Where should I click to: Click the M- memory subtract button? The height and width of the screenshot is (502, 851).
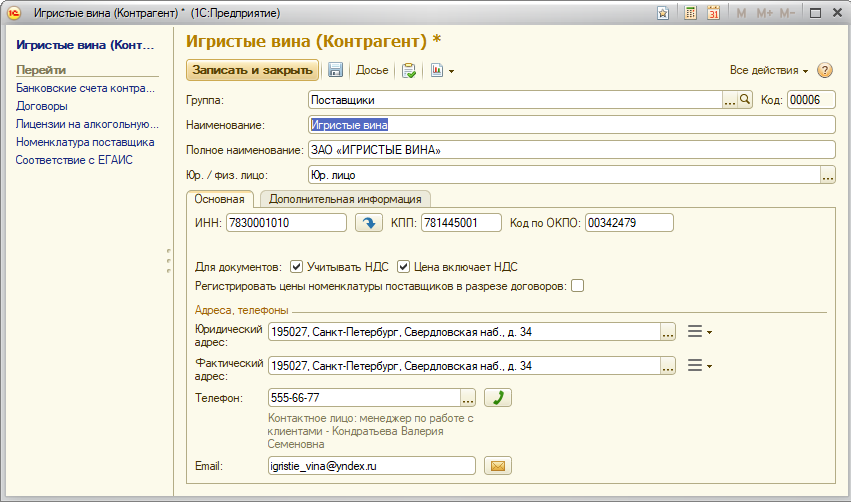click(x=787, y=13)
